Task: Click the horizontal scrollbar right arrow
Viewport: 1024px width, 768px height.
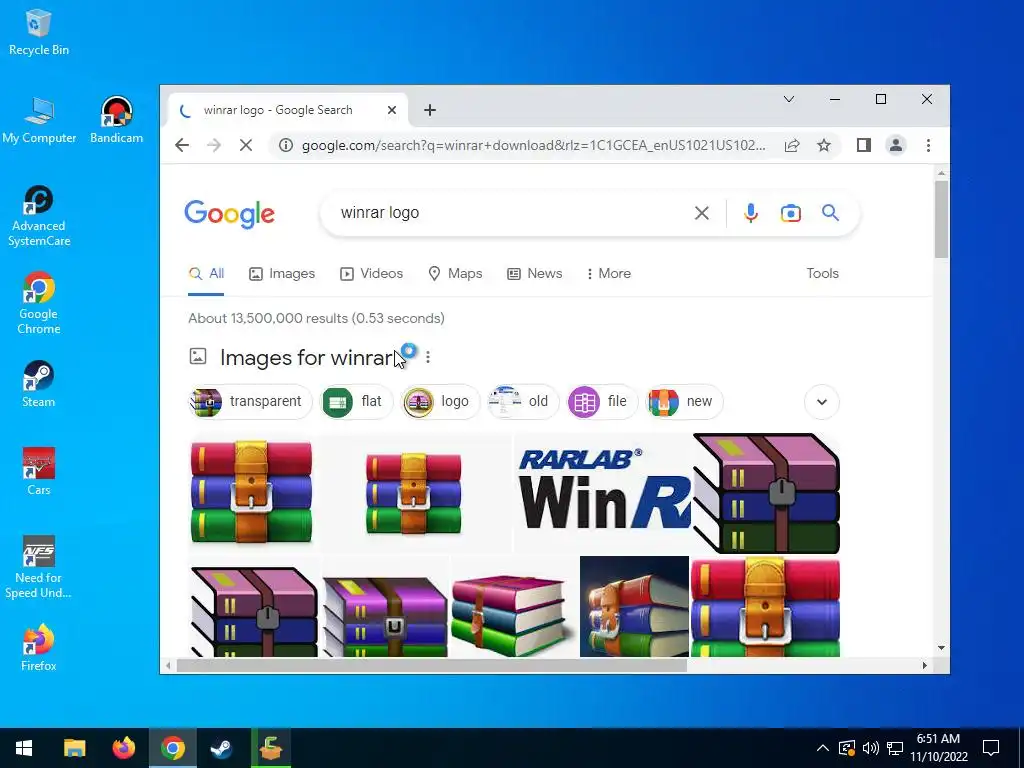Action: (925, 665)
